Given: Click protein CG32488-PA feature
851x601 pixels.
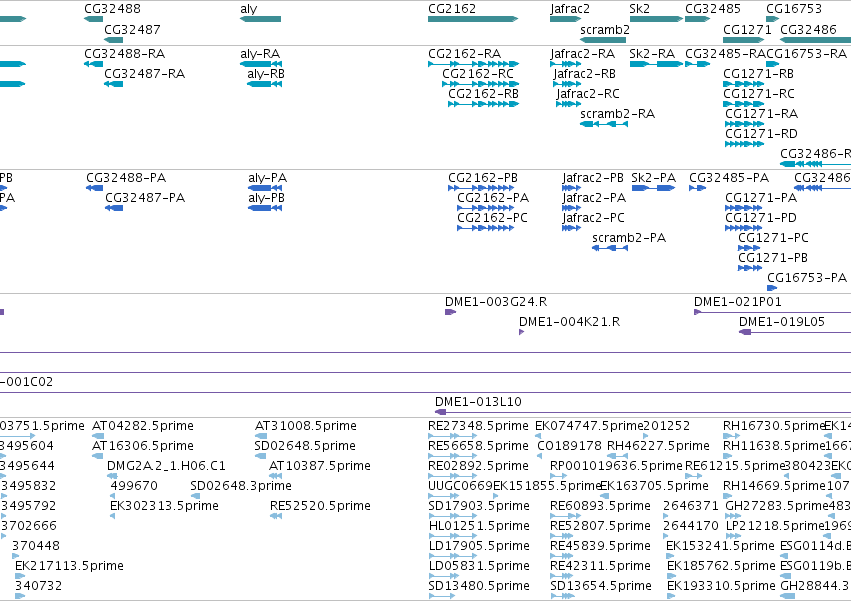Looking at the screenshot, I should point(94,188).
